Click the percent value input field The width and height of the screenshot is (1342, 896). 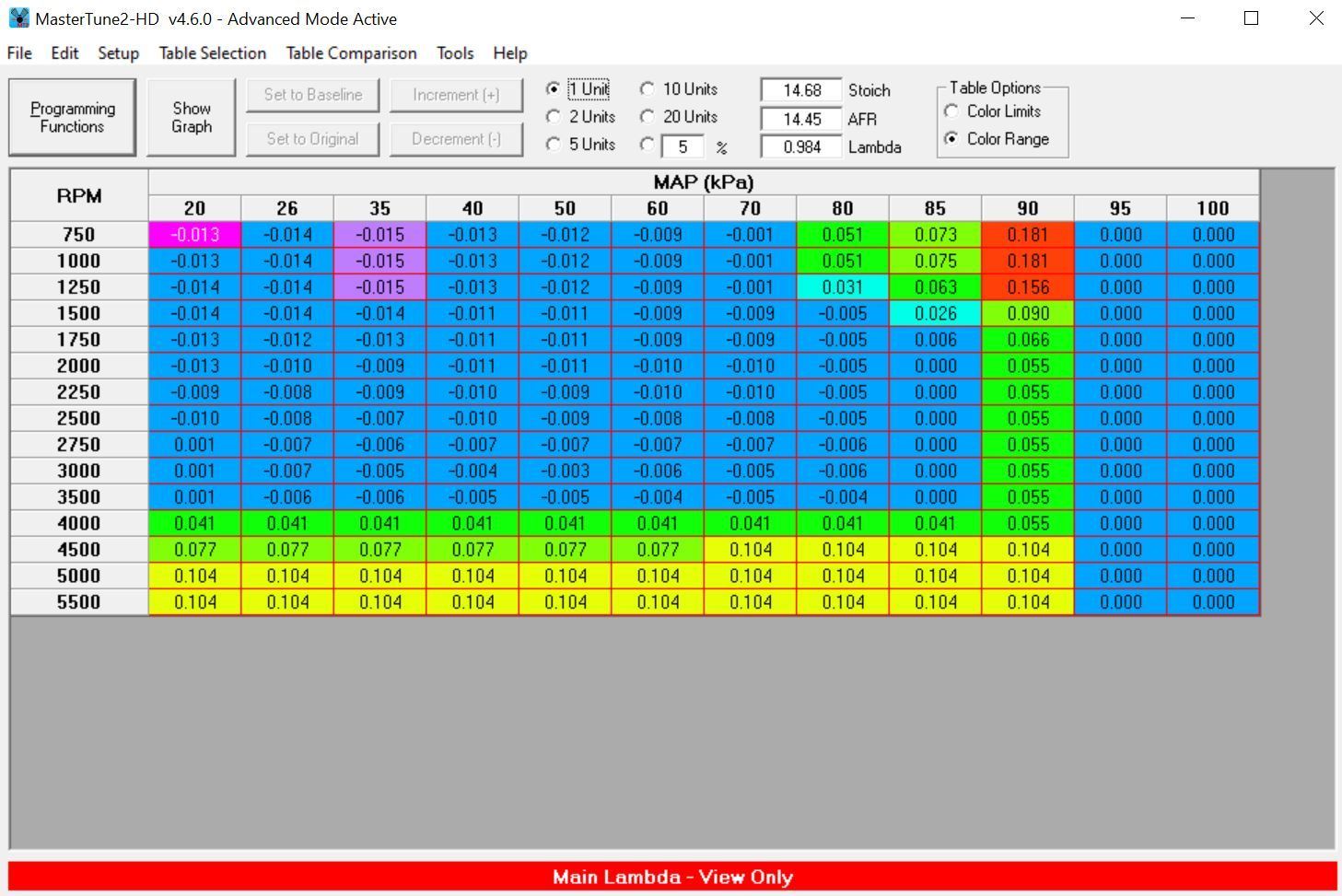coord(683,147)
